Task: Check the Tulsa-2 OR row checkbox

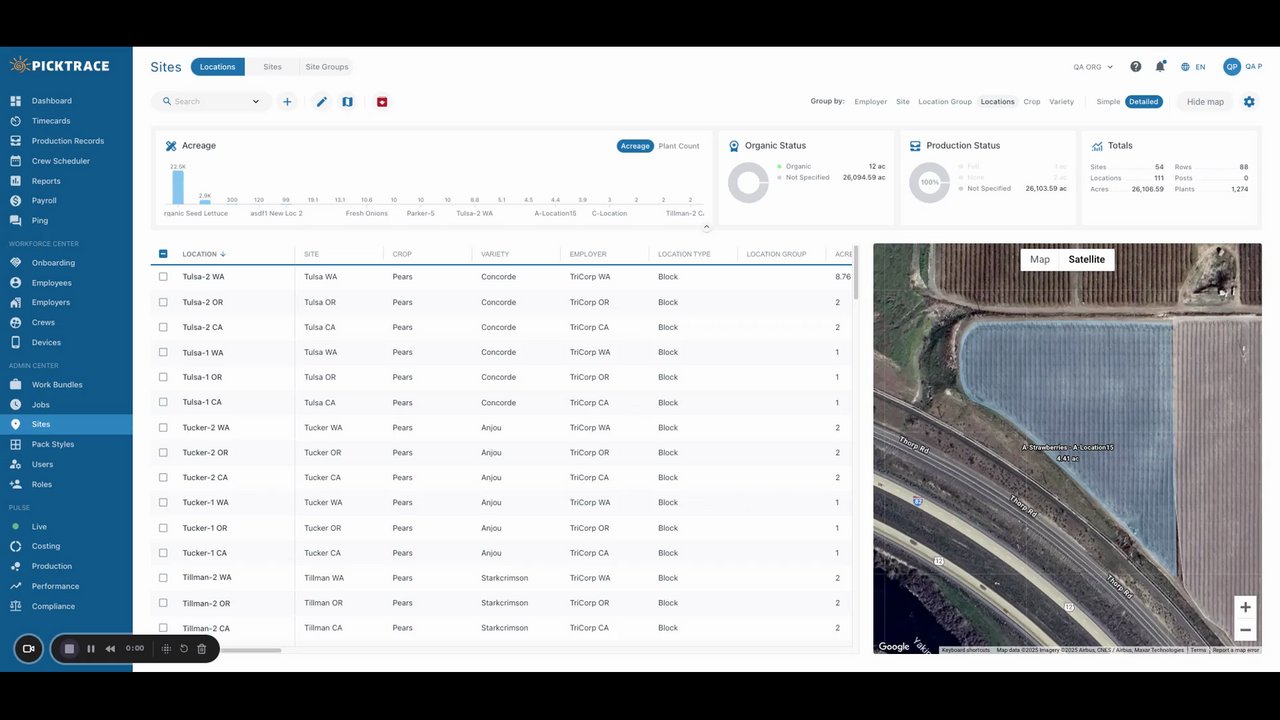Action: click(163, 302)
